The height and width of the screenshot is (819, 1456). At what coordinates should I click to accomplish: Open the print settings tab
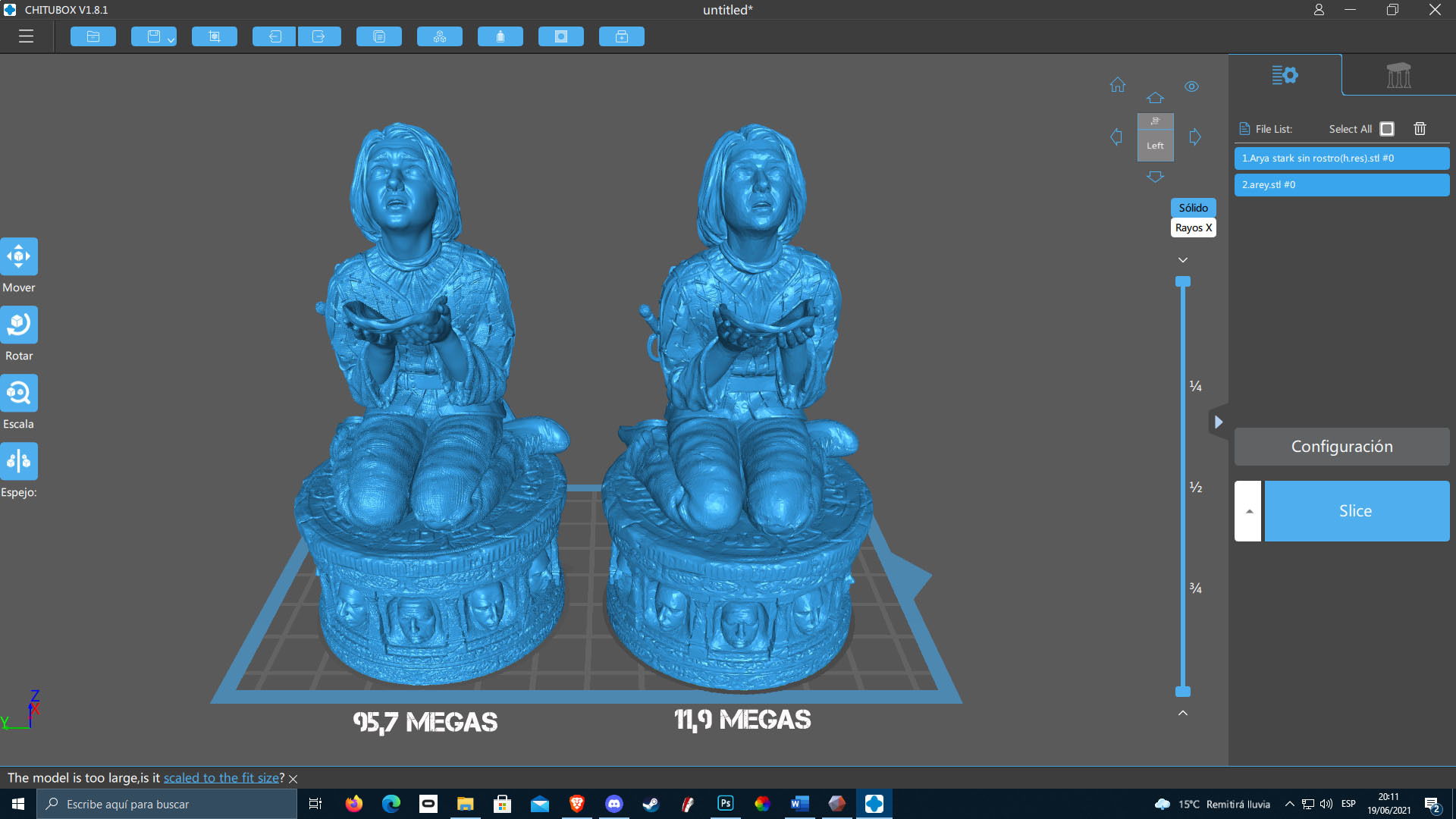[1285, 75]
